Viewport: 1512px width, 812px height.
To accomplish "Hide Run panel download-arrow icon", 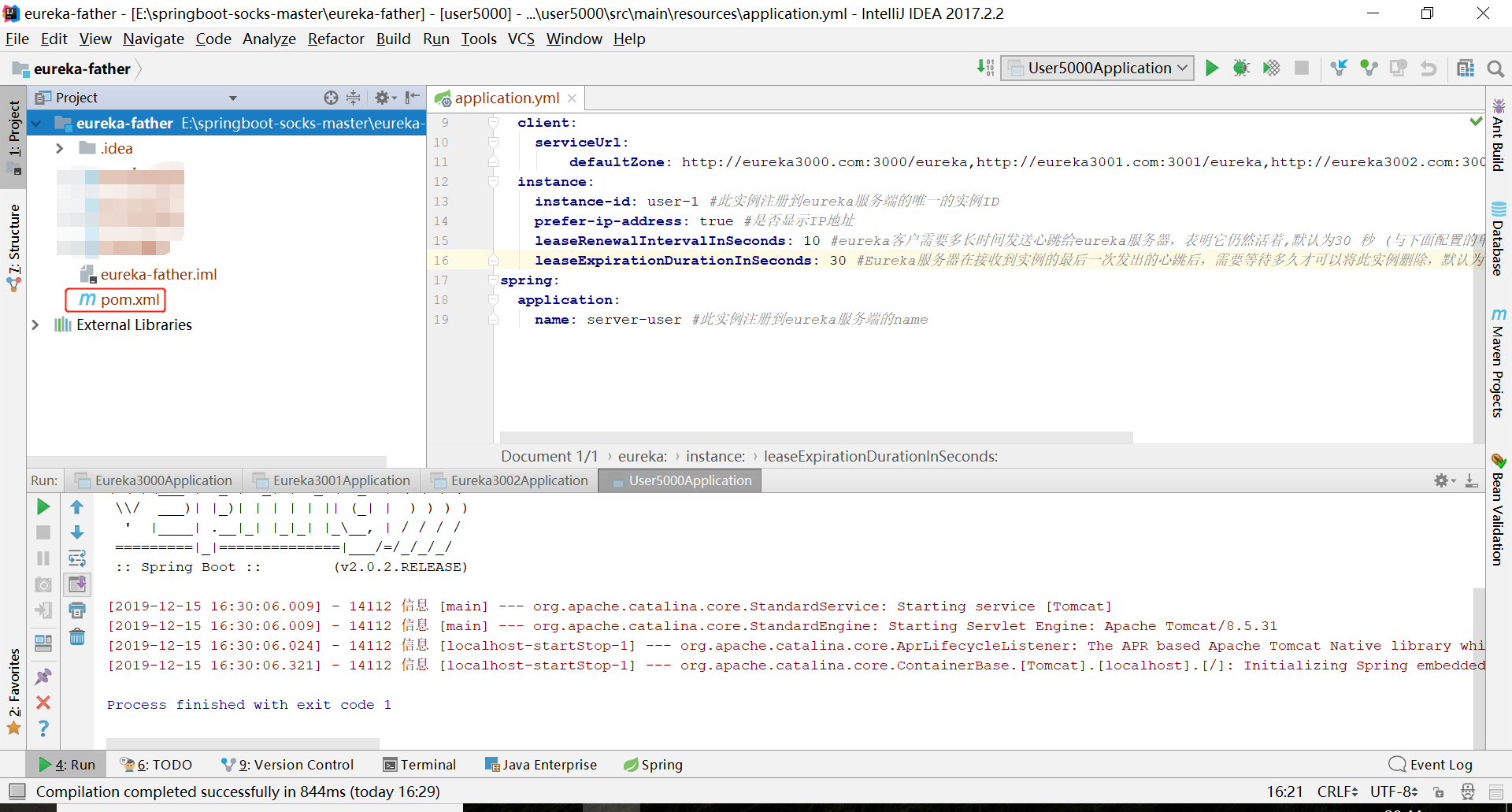I will click(1471, 480).
